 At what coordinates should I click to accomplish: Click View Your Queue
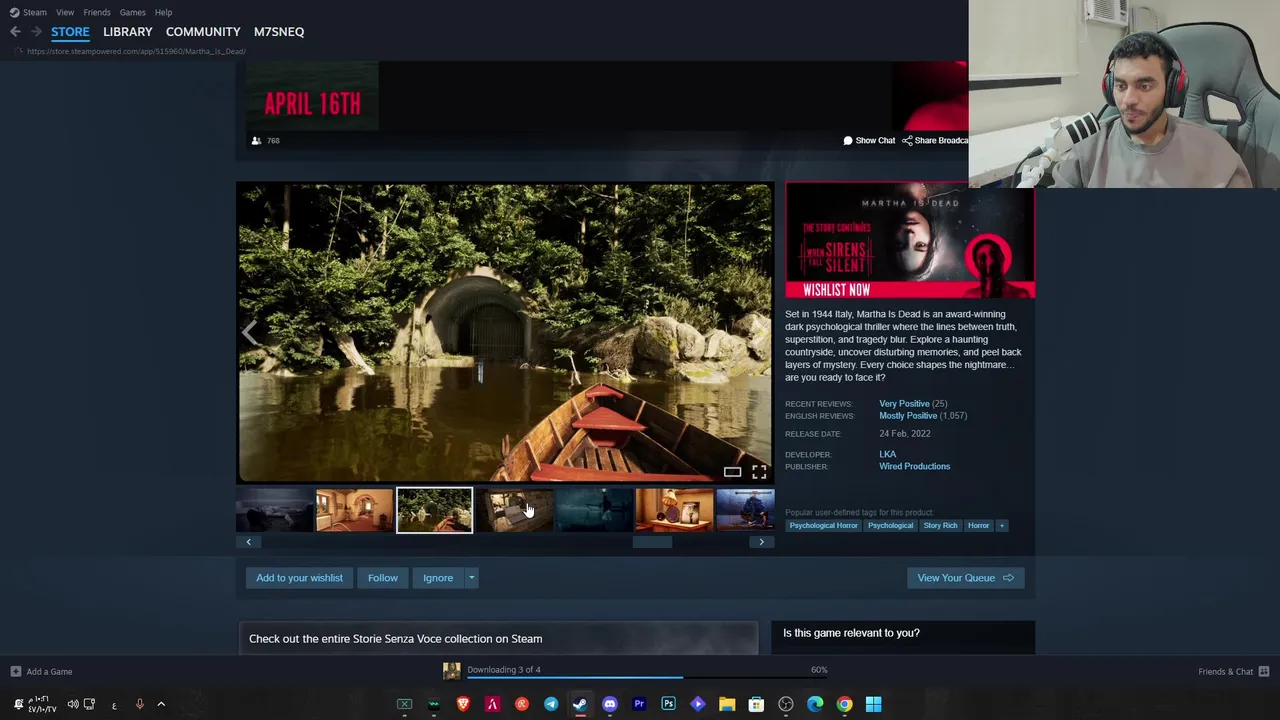click(965, 578)
